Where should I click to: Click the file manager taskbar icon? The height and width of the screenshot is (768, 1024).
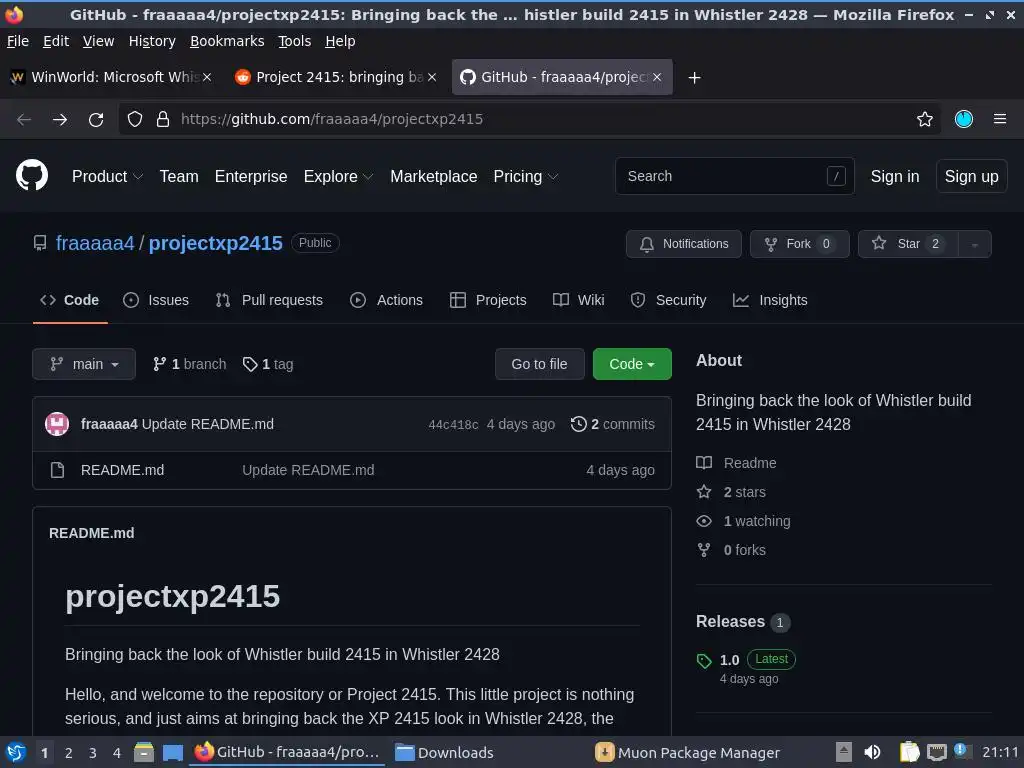pos(144,752)
